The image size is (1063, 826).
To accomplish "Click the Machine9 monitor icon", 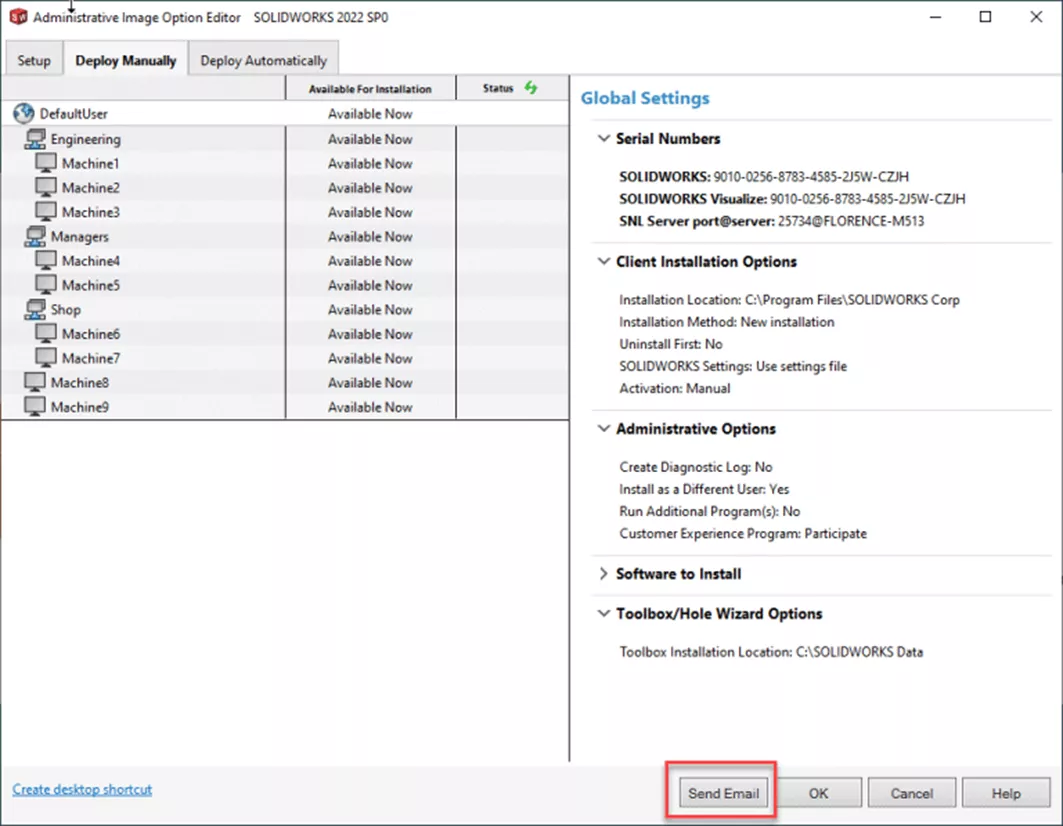I will (x=35, y=407).
